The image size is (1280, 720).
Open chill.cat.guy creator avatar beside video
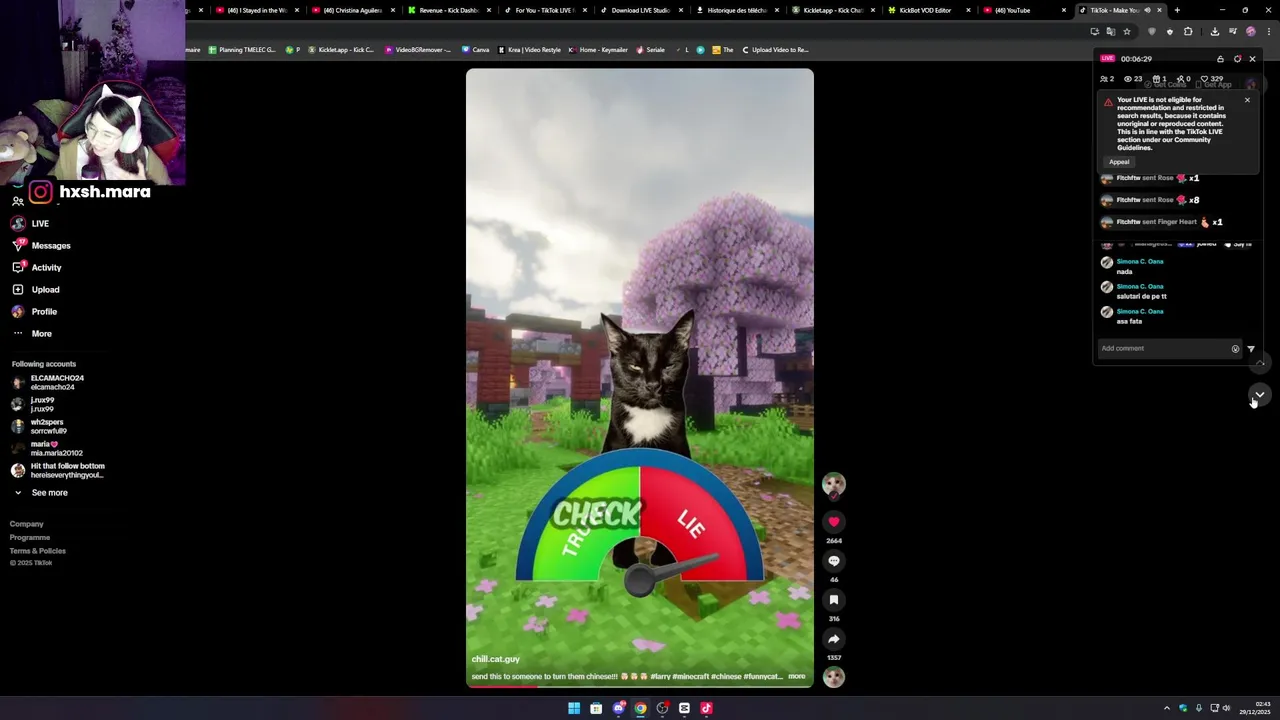coord(834,485)
